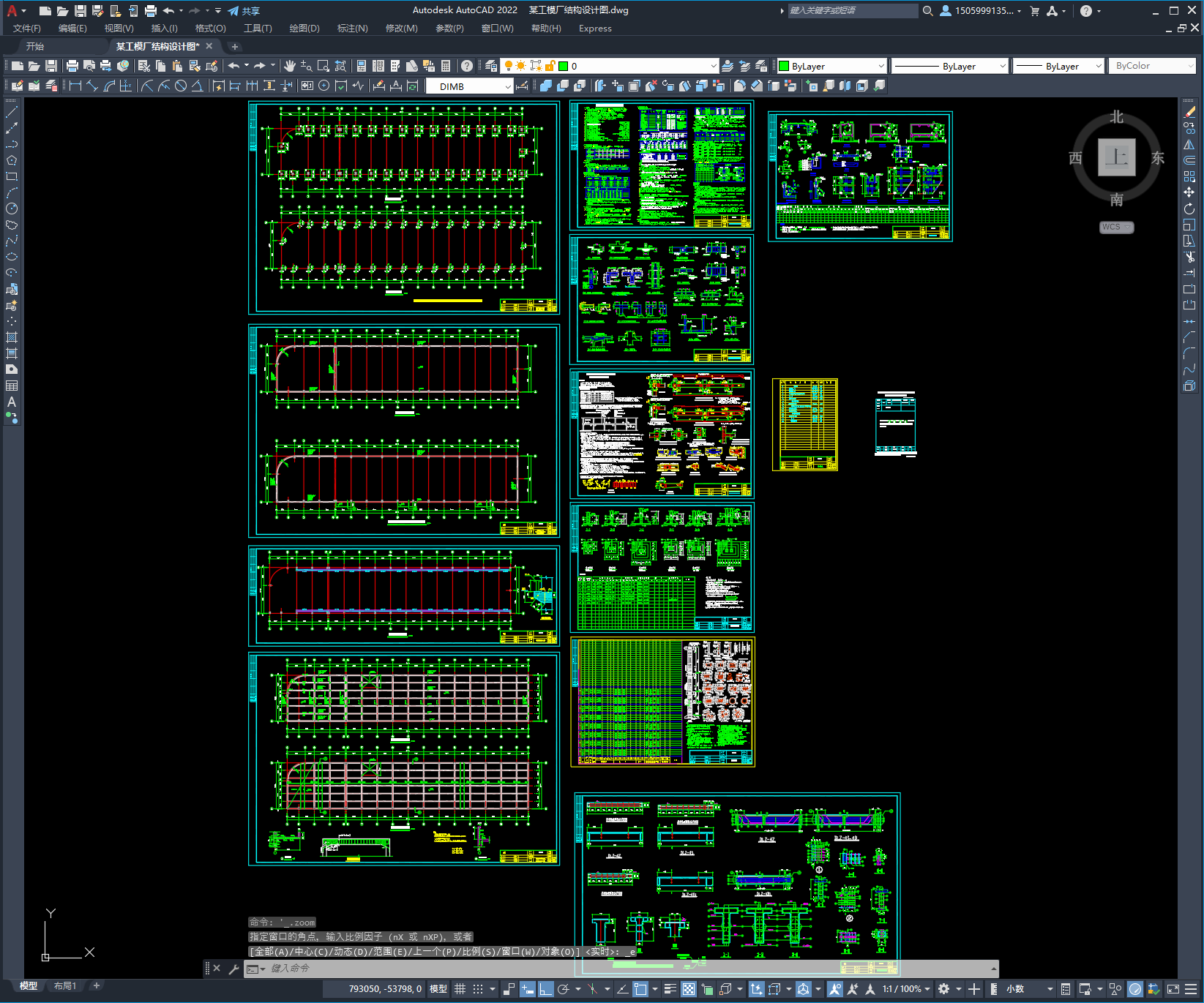The image size is (1204, 1003).
Task: Toggle ortho mode in status bar
Action: point(545,989)
